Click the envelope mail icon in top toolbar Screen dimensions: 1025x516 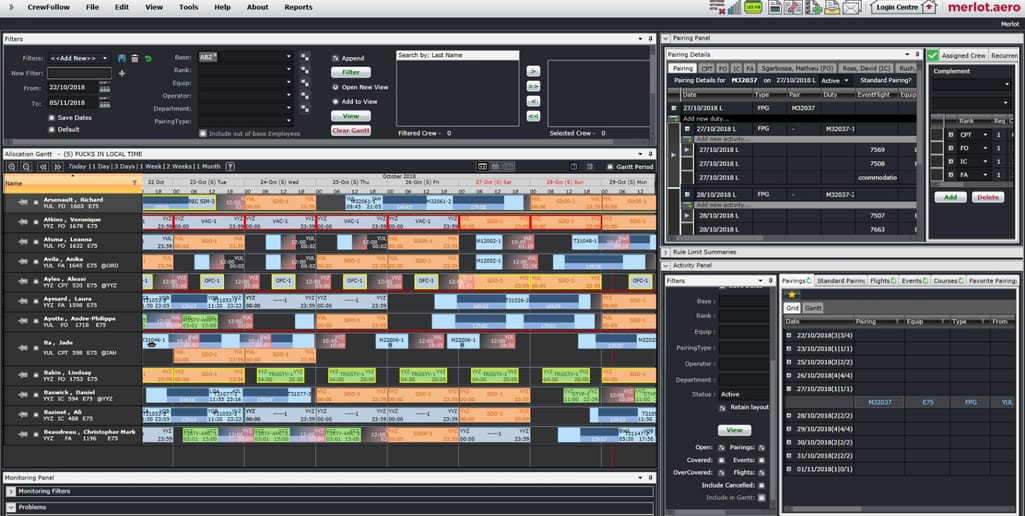pos(851,8)
